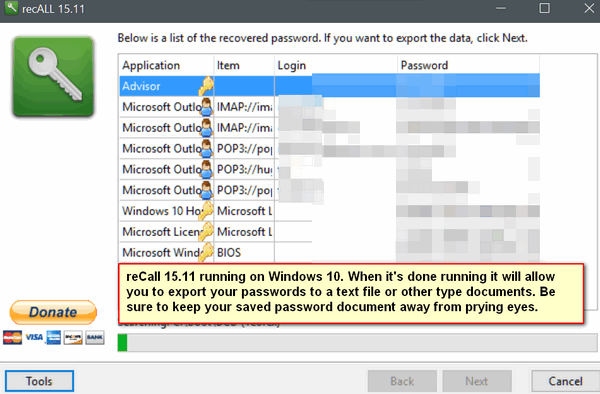Viewport: 600px width, 394px height.
Task: Click the Visa card icon
Action: [x=34, y=337]
